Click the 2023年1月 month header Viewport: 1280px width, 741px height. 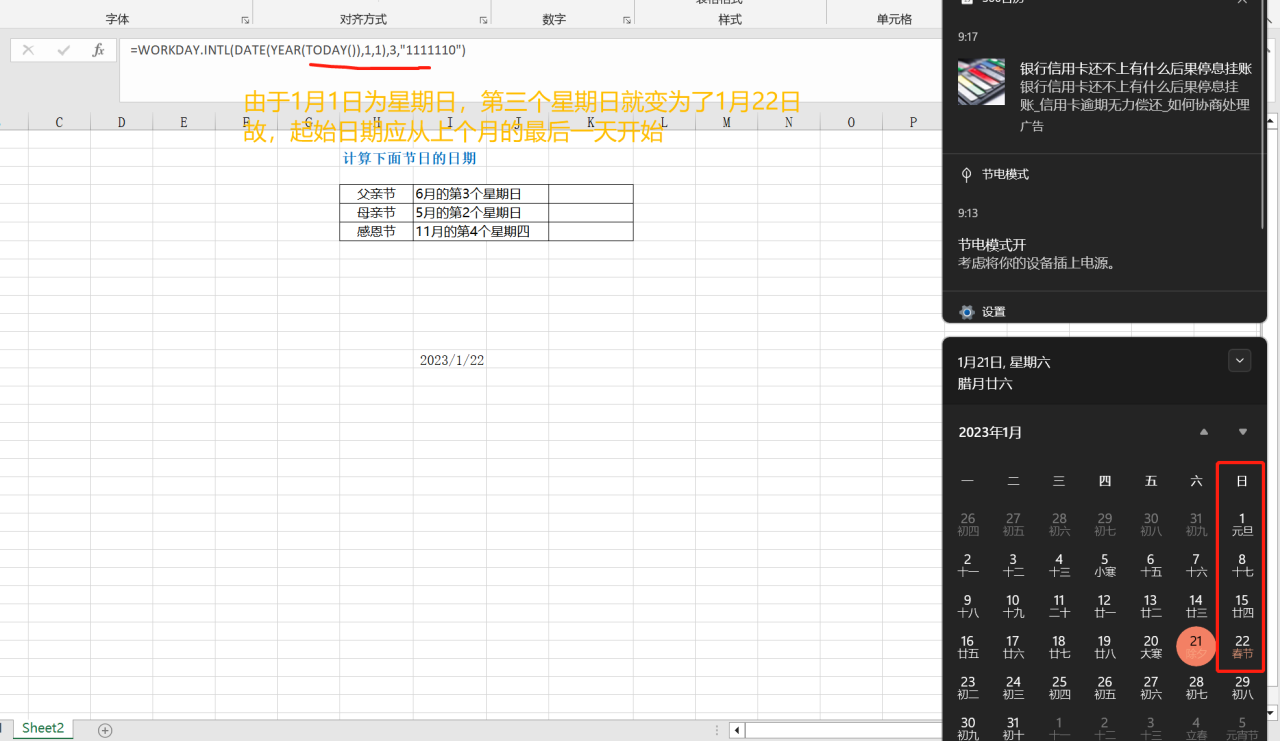990,432
